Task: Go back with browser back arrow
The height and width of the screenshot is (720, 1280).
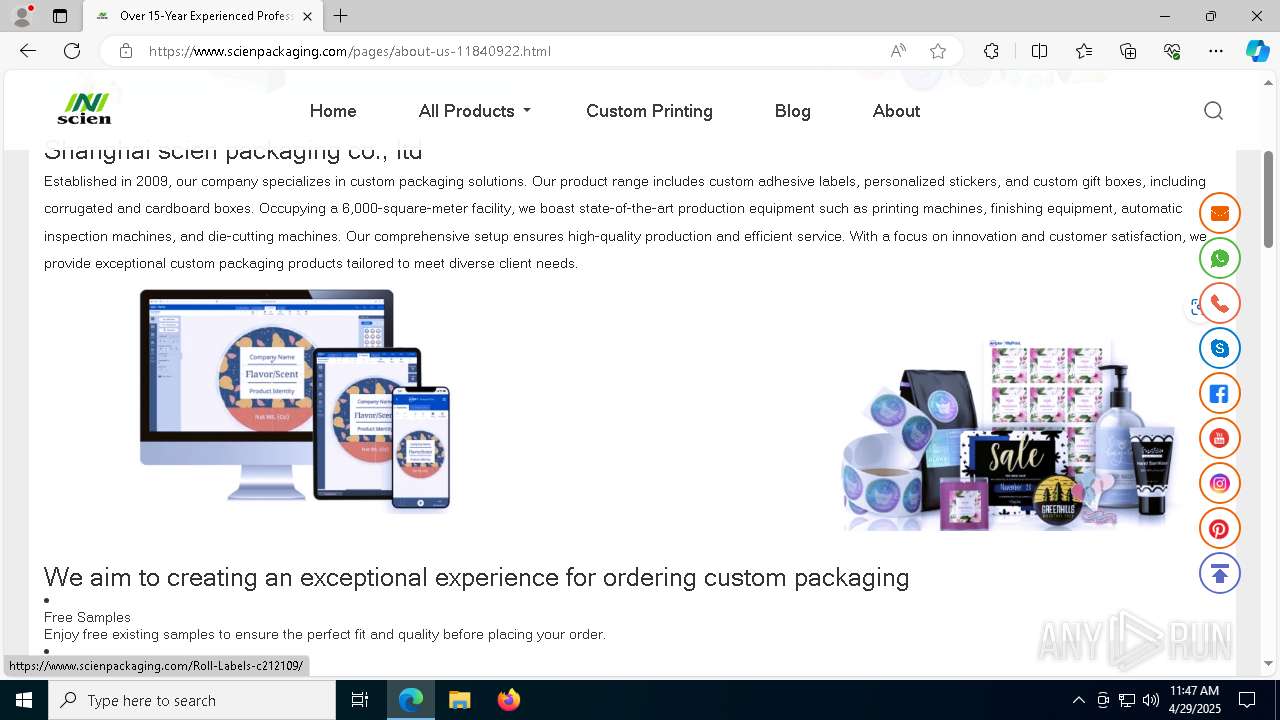Action: pyautogui.click(x=28, y=51)
